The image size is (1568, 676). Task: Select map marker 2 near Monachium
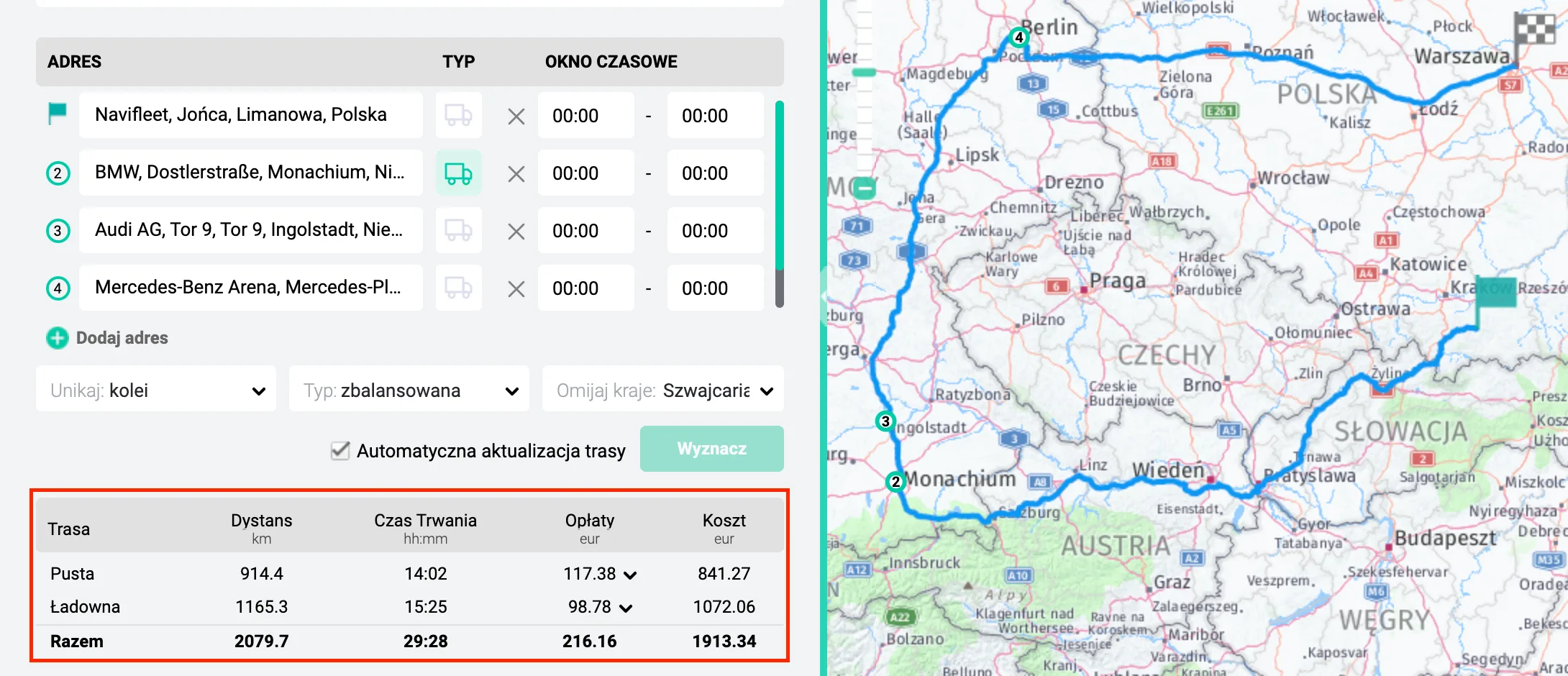pos(895,482)
